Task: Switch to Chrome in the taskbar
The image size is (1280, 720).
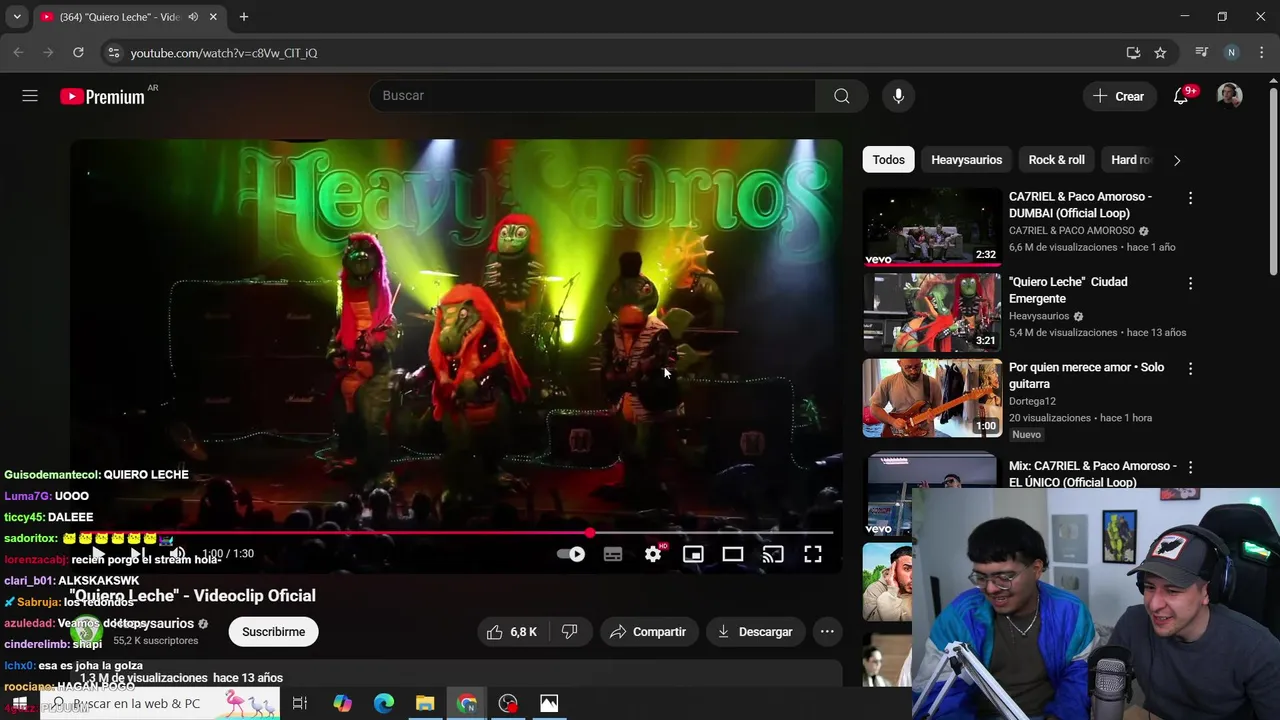Action: [467, 704]
